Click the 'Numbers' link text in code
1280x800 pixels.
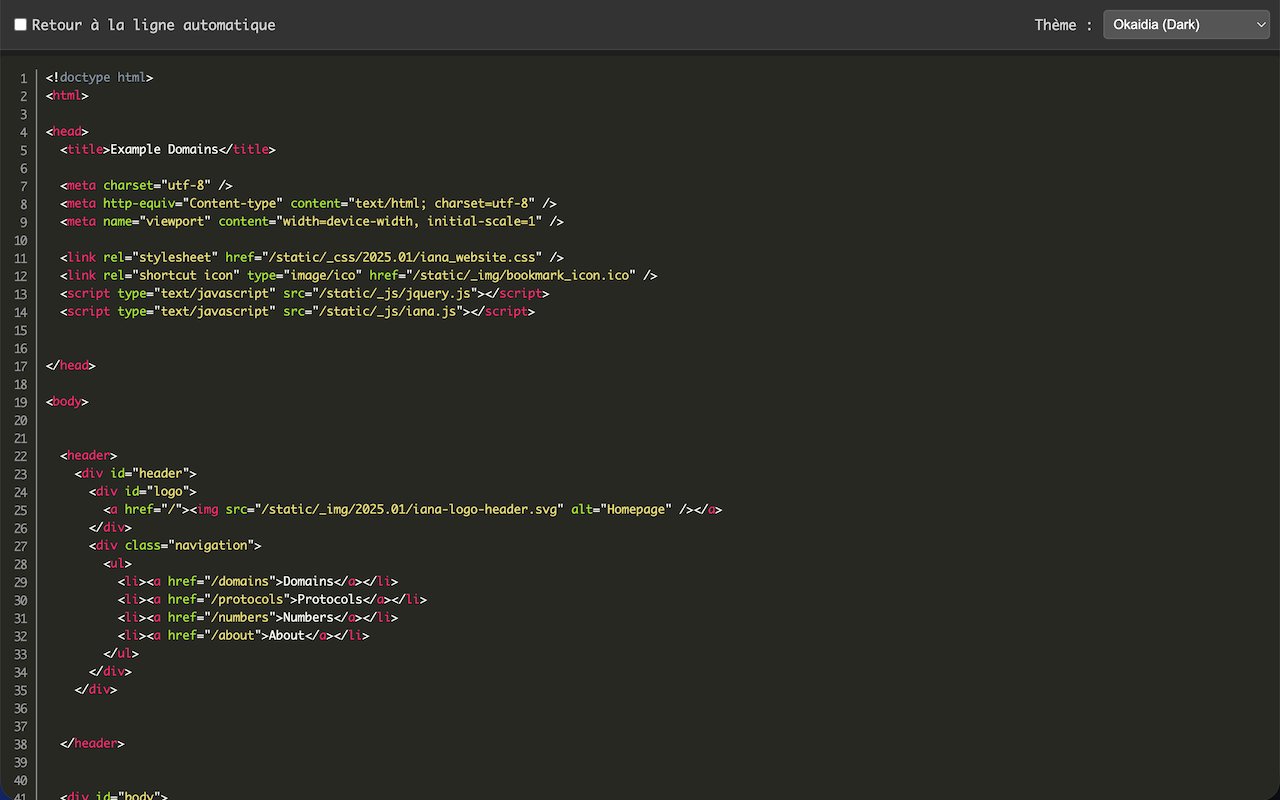[308, 617]
